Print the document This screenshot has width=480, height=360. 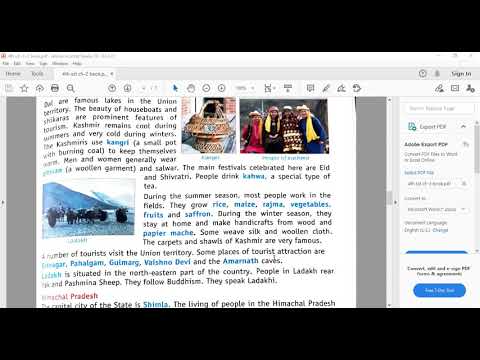pos(55,88)
